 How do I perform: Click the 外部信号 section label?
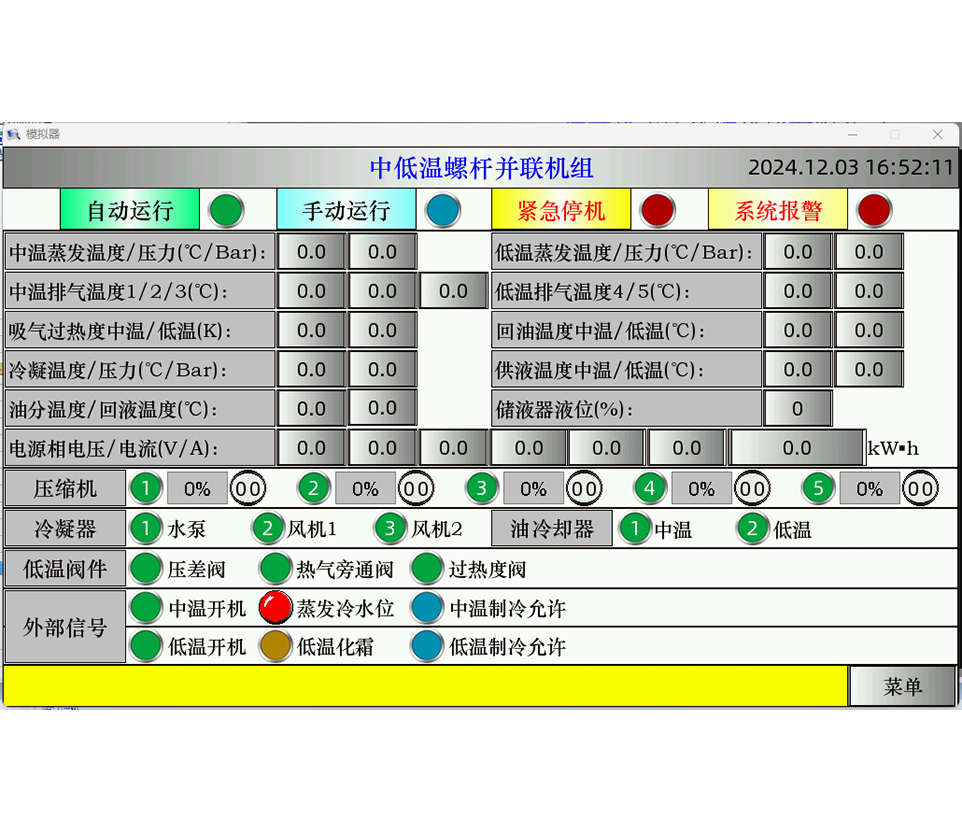(64, 626)
